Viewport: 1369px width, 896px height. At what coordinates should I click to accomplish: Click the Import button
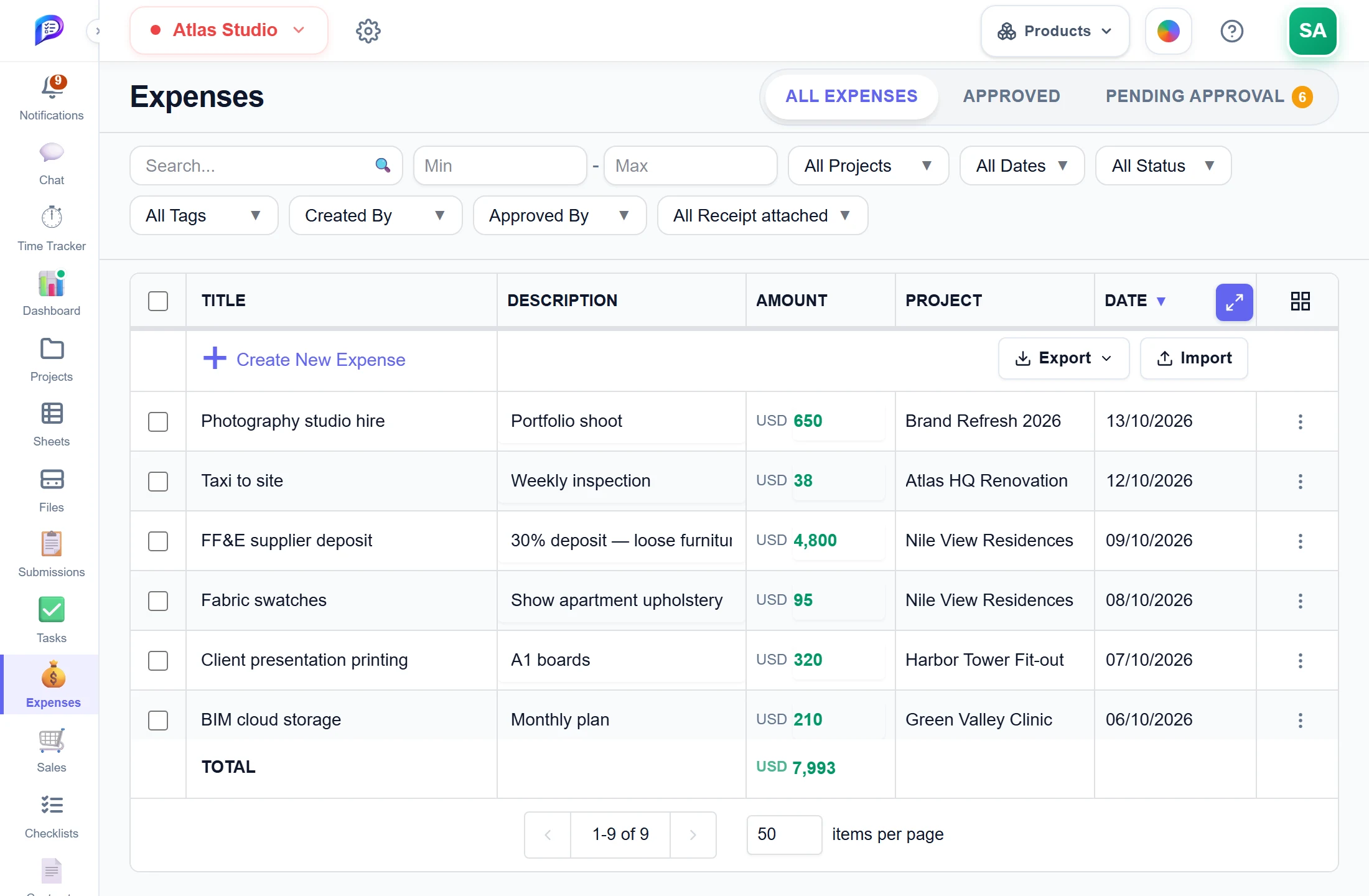(x=1194, y=358)
